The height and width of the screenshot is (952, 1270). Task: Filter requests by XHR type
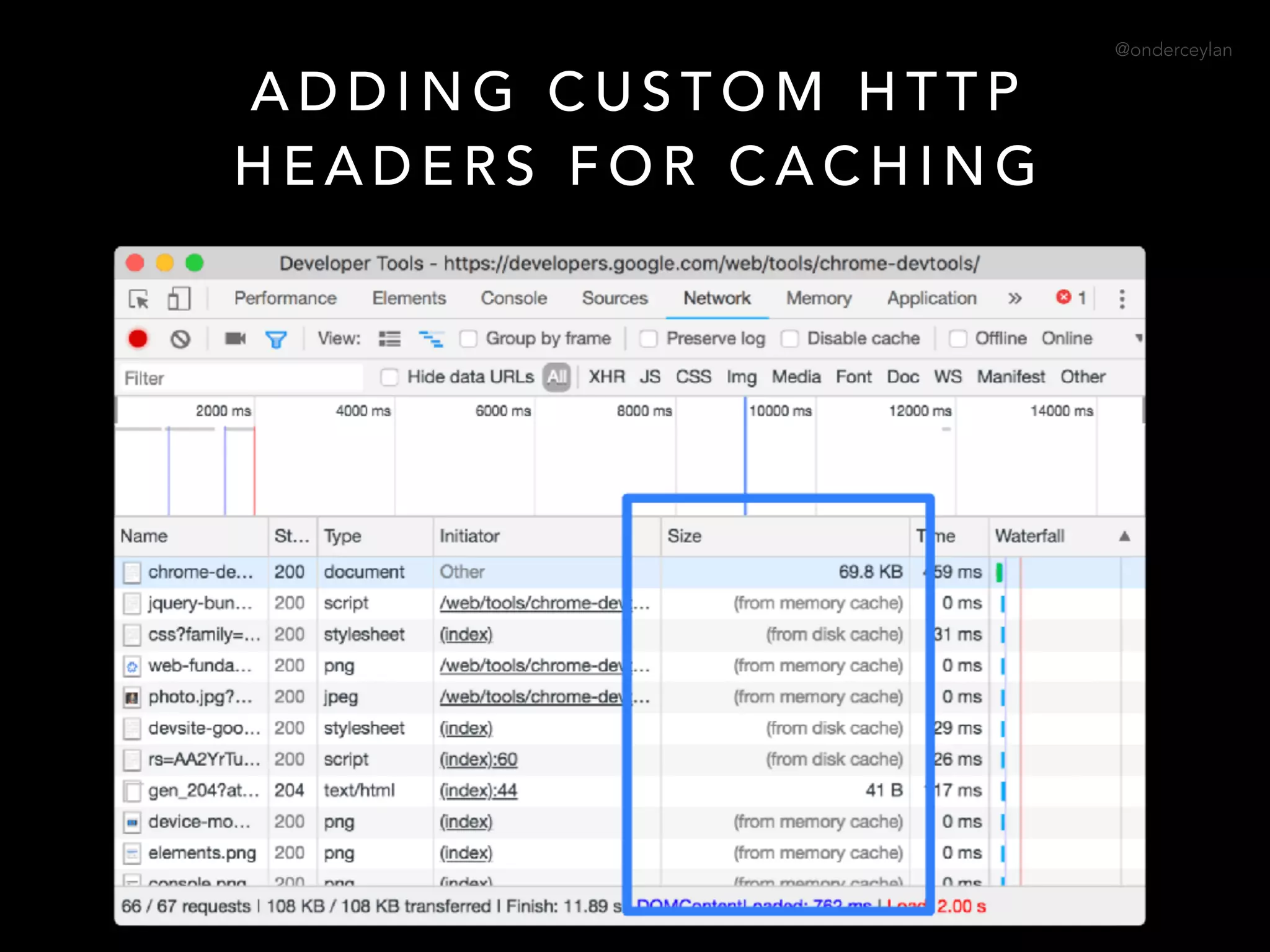(x=606, y=377)
